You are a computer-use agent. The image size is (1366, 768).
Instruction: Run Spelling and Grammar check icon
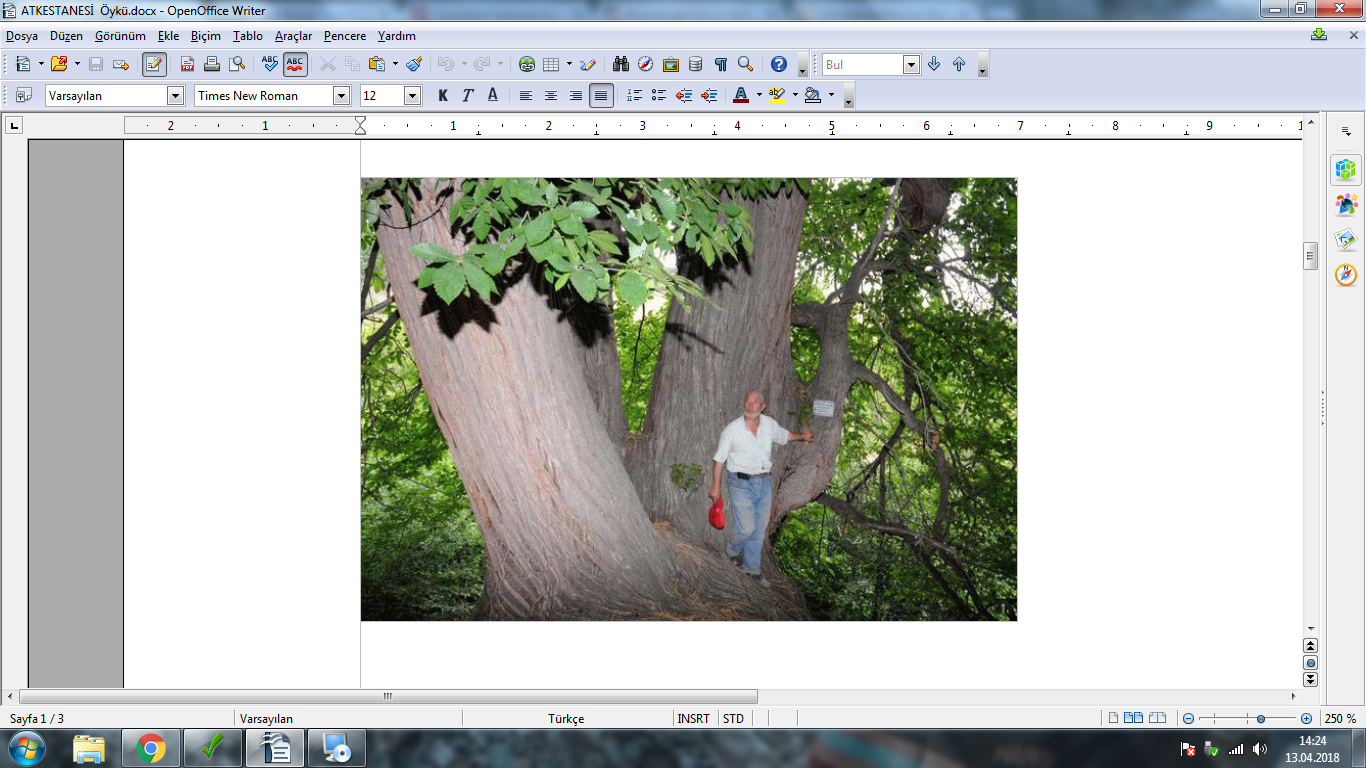tap(270, 64)
